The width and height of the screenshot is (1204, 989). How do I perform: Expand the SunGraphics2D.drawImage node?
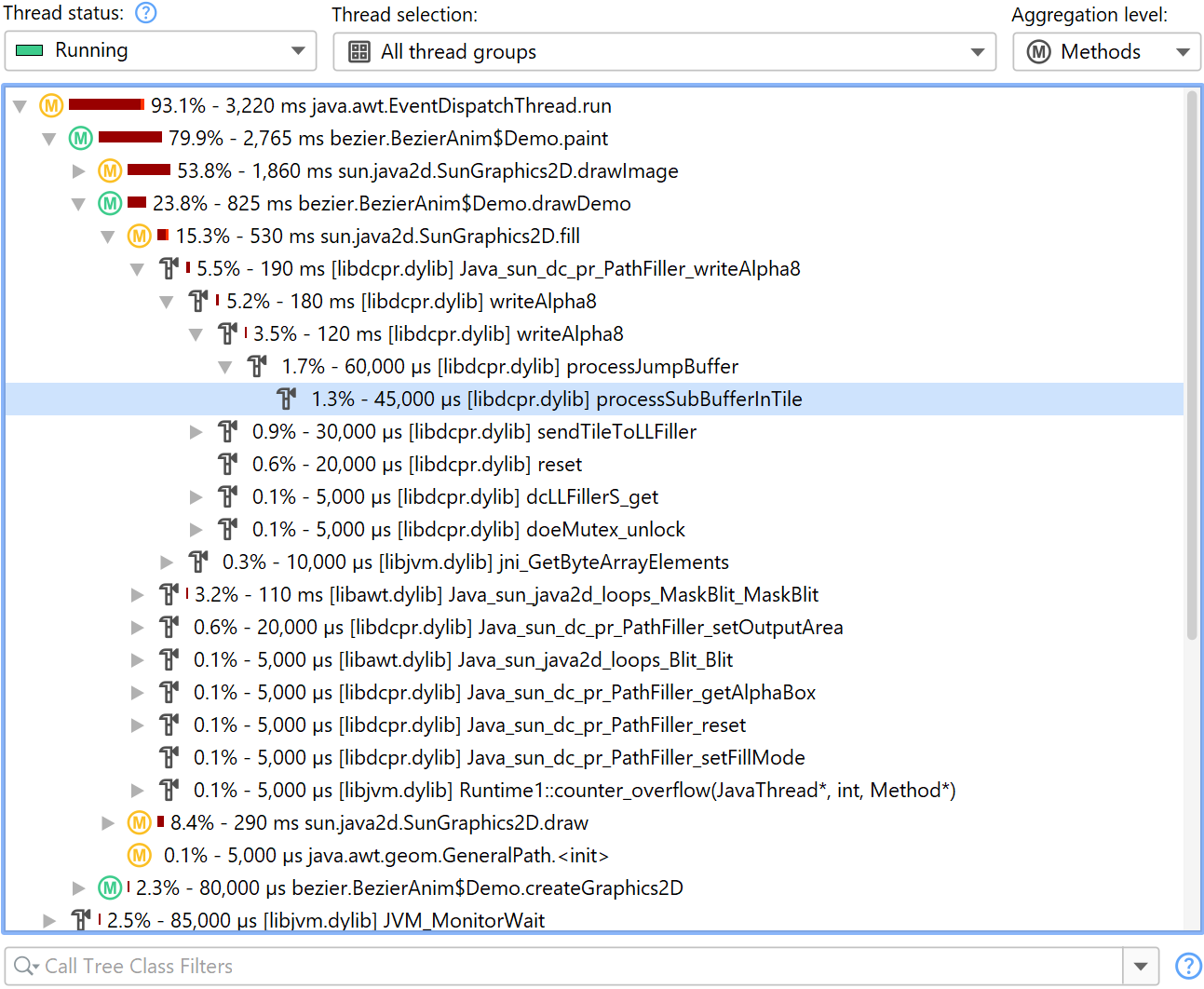[x=79, y=171]
